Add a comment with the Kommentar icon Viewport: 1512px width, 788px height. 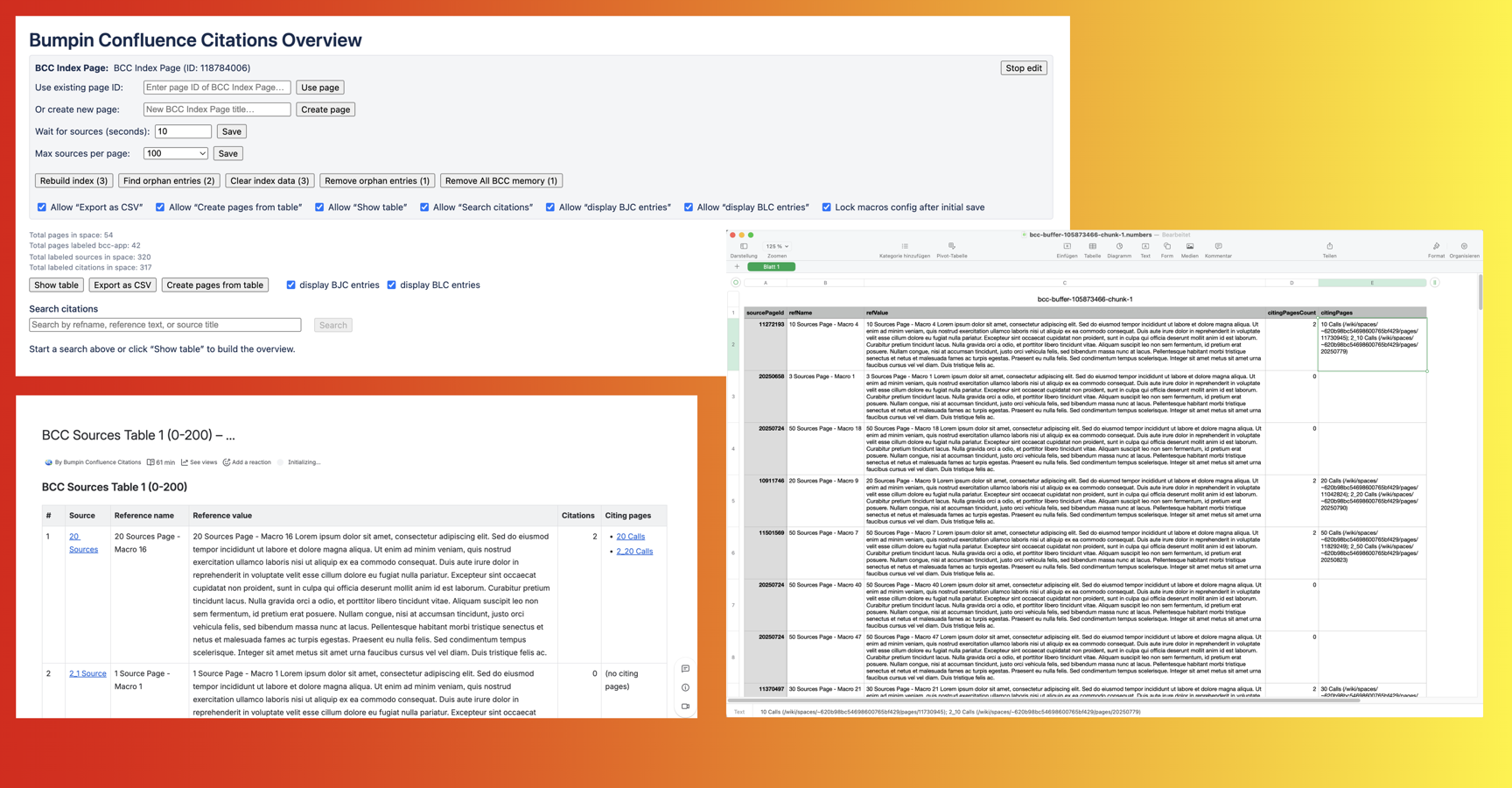(1216, 246)
